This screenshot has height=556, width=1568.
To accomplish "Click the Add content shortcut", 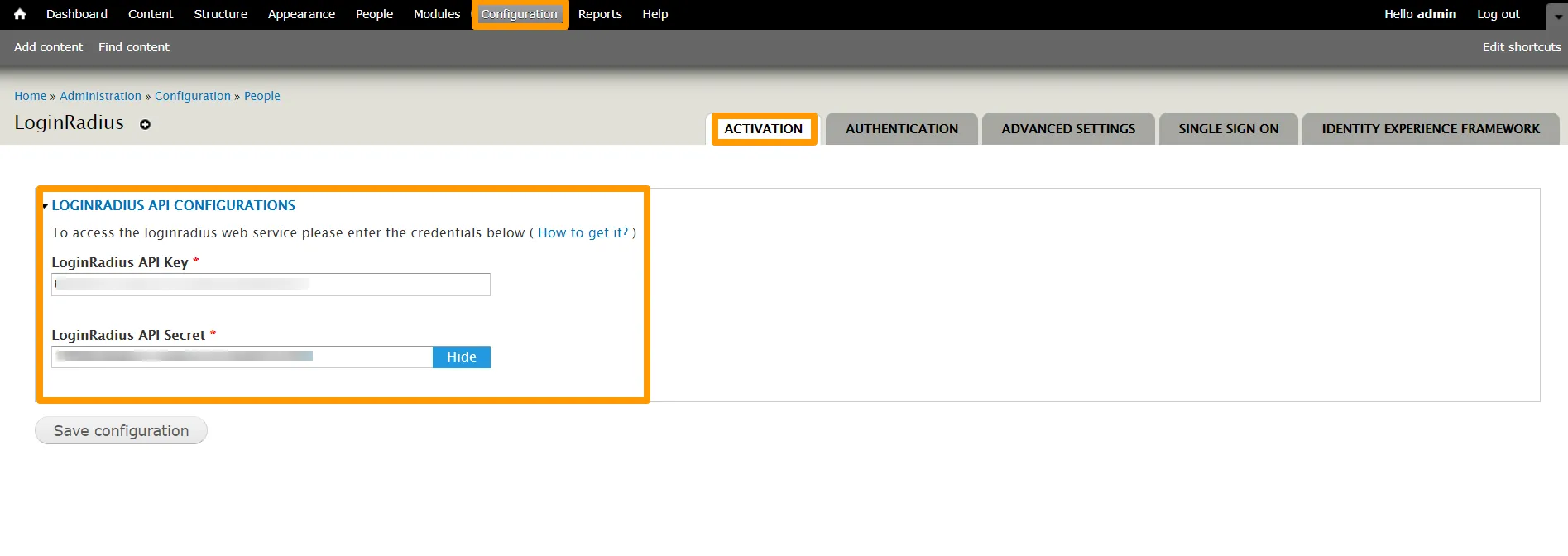I will [x=49, y=47].
